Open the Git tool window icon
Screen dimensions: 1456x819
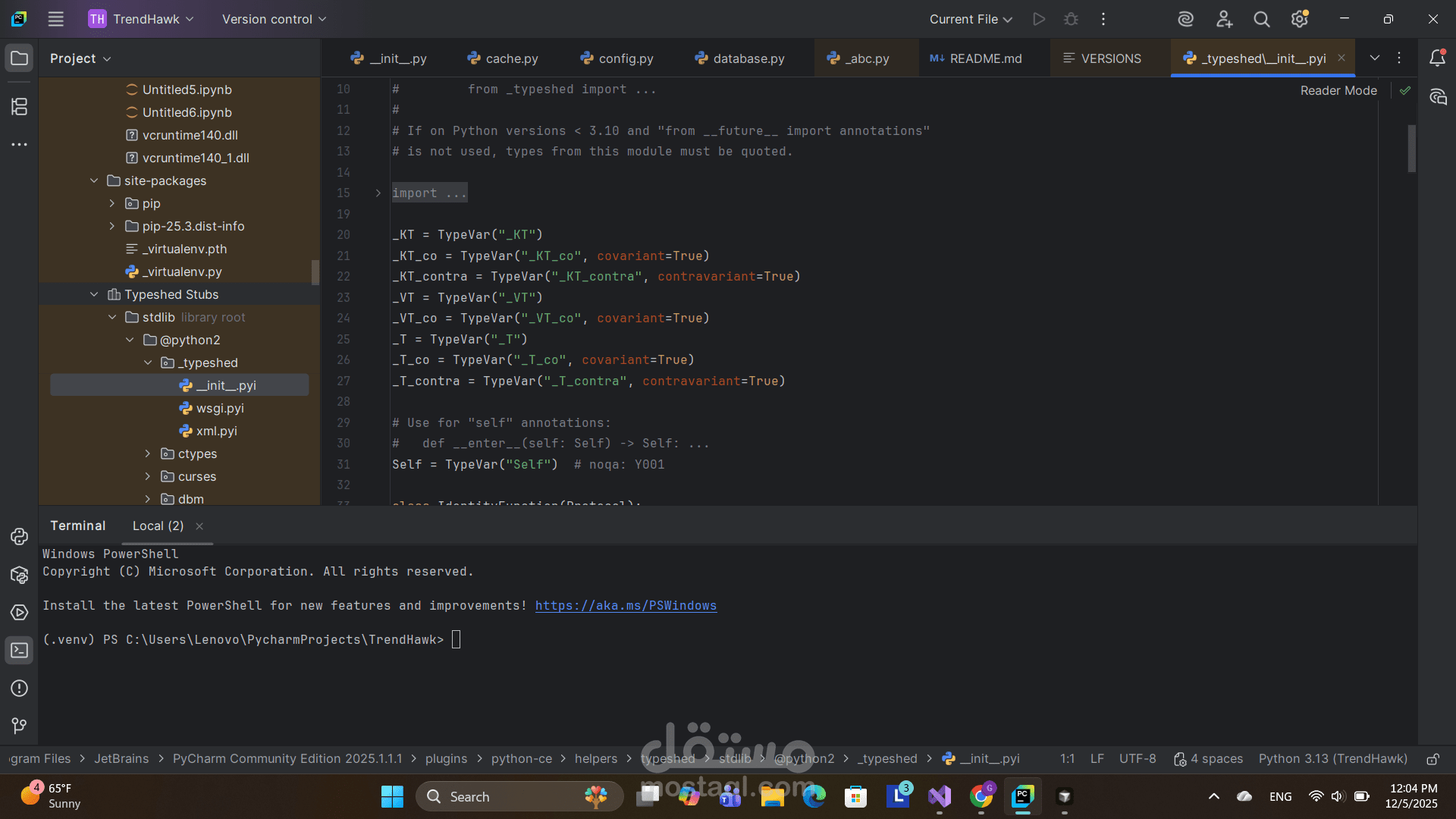point(19,726)
